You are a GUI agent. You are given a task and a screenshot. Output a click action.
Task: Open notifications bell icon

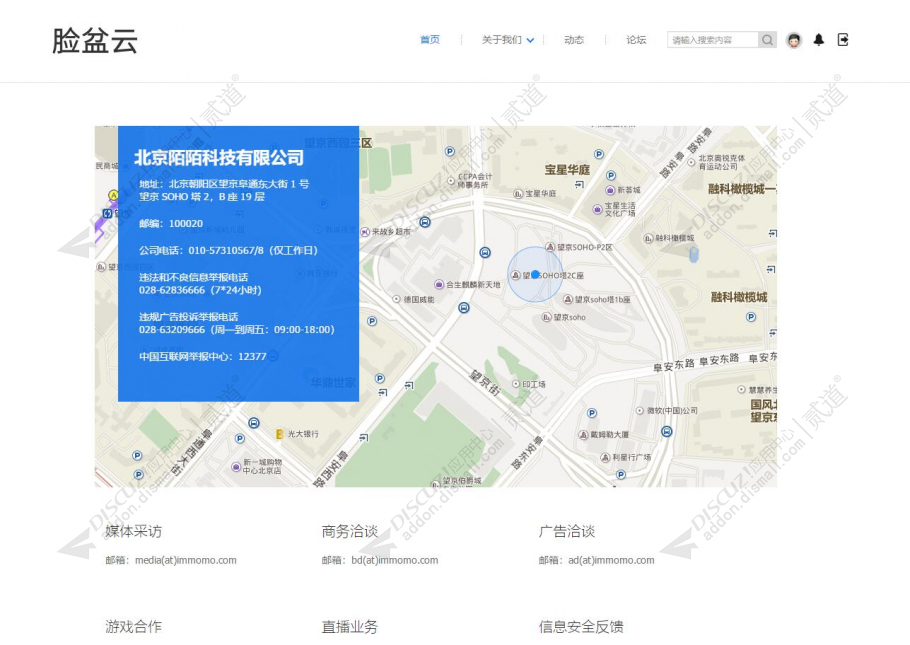[819, 39]
